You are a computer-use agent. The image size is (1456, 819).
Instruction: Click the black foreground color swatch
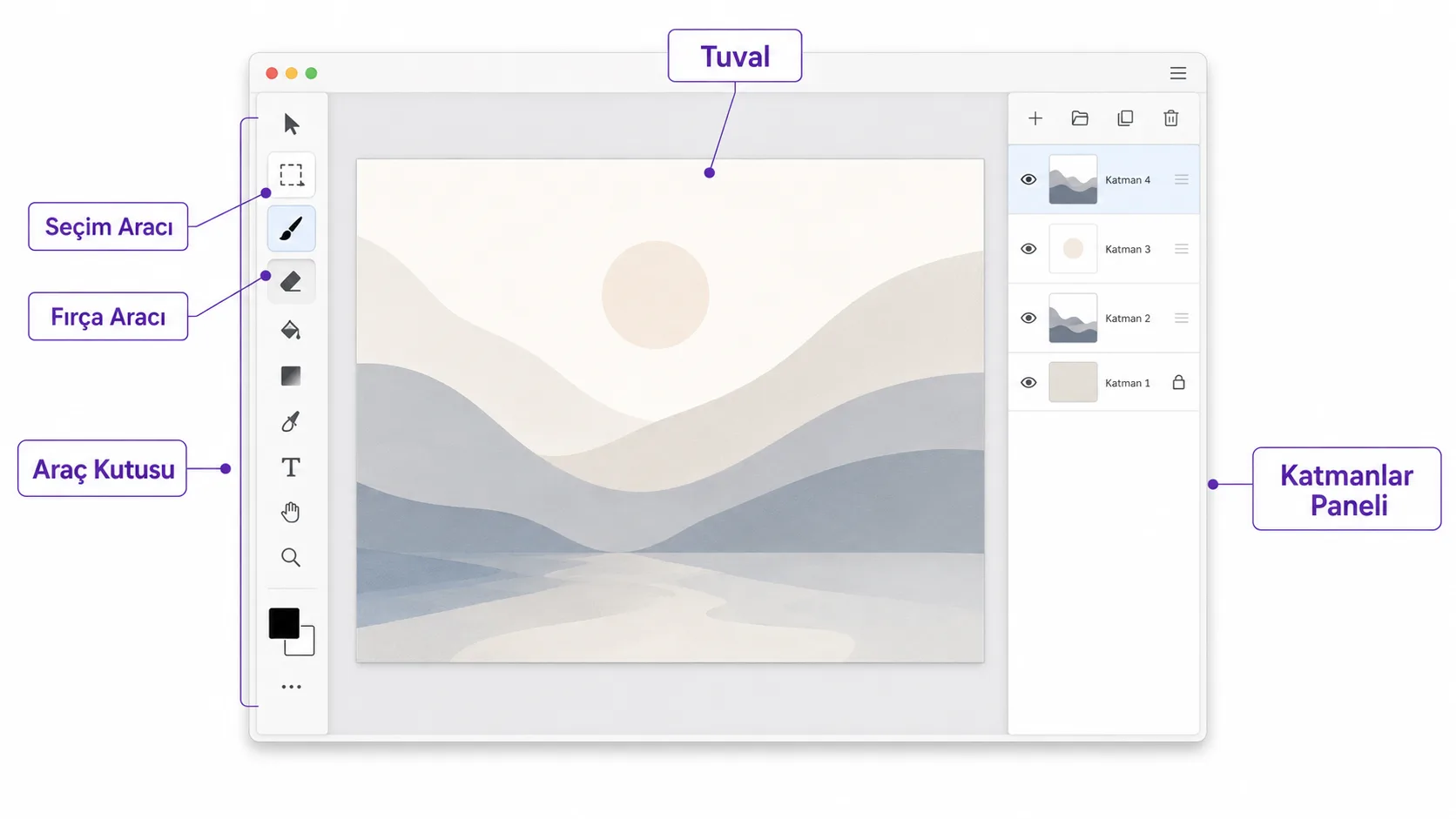coord(284,623)
